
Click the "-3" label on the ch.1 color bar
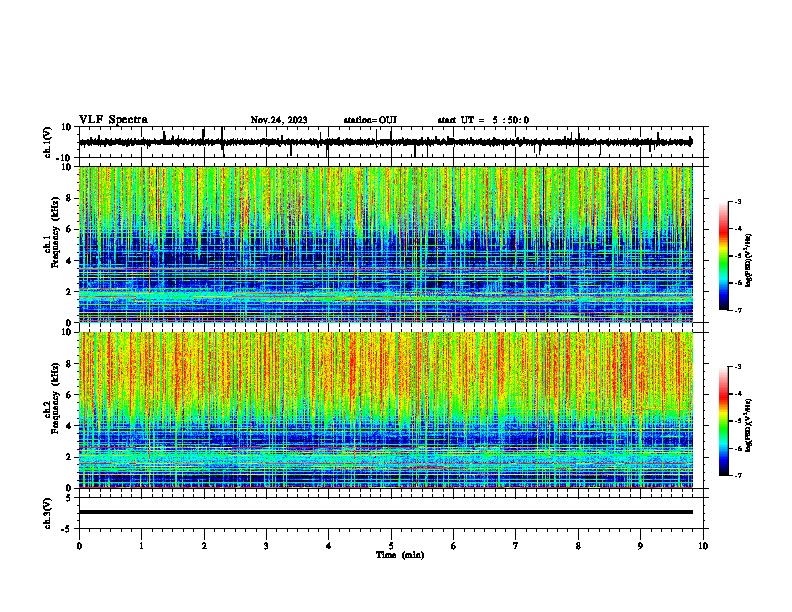[737, 201]
